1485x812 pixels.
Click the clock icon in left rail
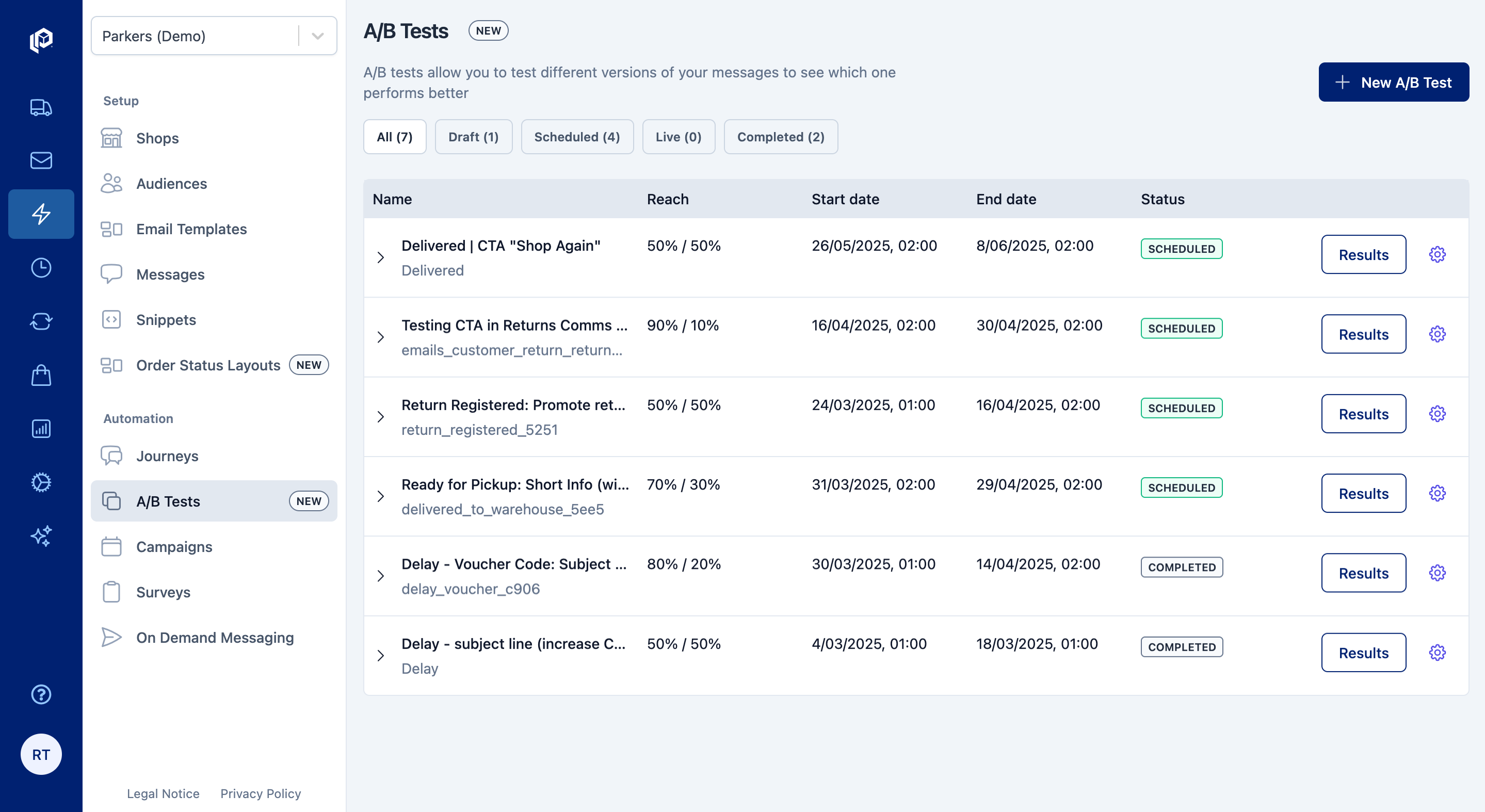click(41, 267)
